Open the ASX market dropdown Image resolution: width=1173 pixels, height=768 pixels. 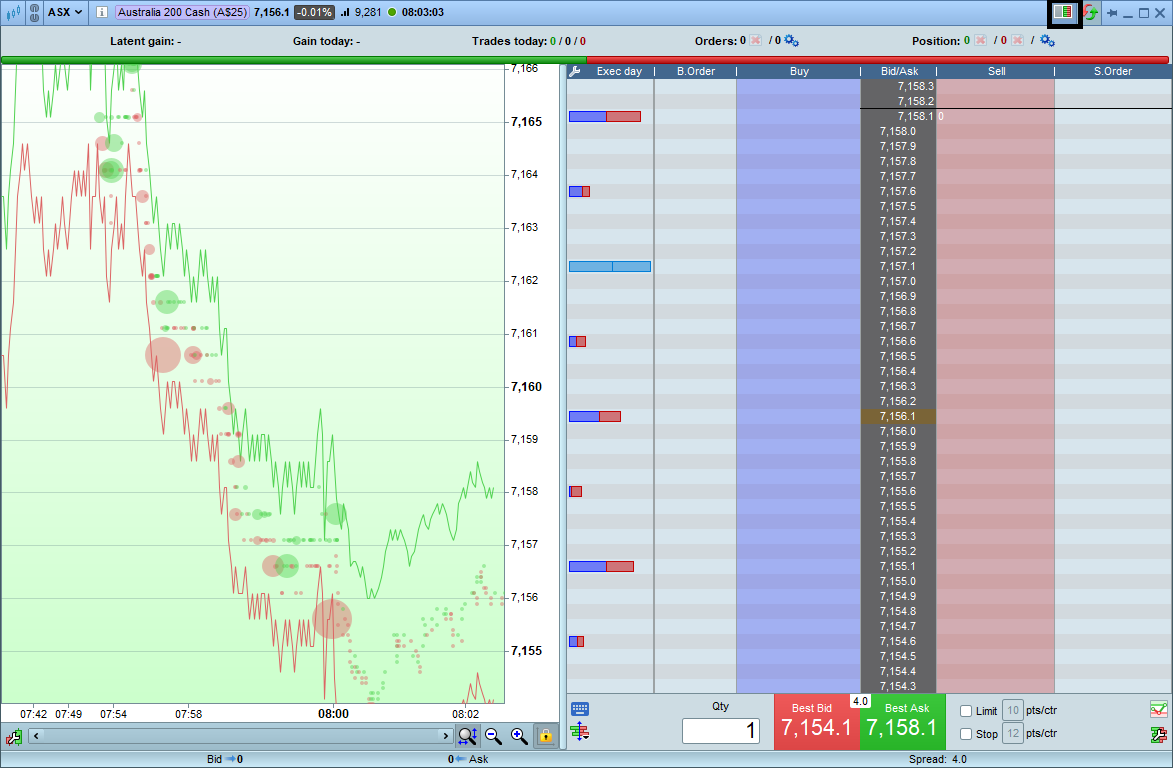pos(65,12)
